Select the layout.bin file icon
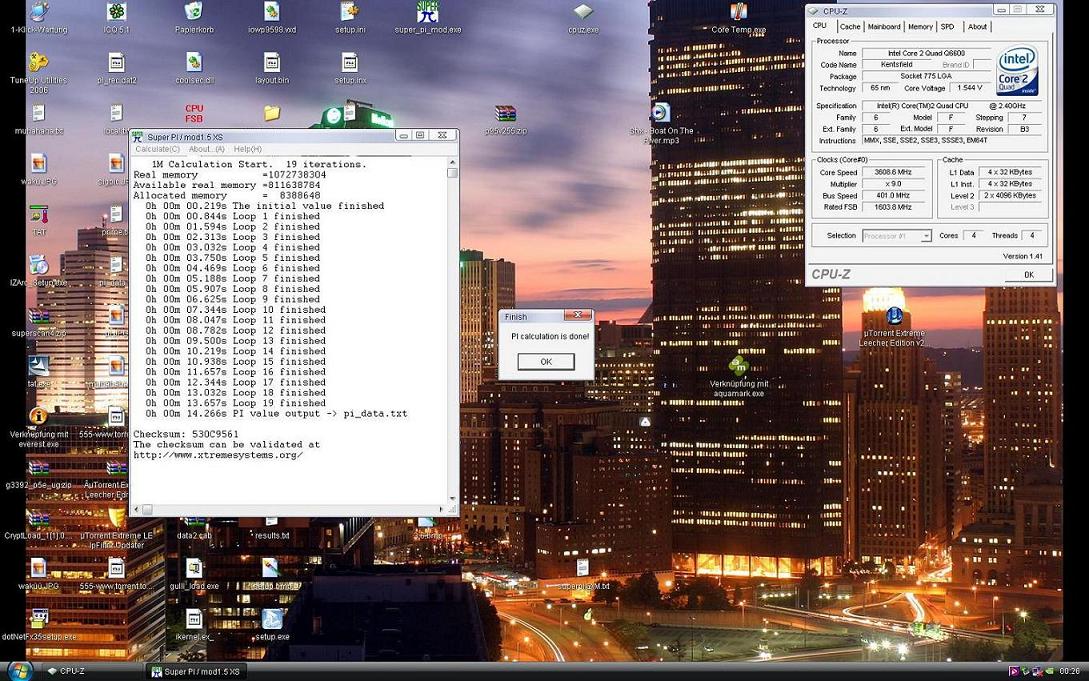The image size is (1089, 681). click(x=272, y=68)
